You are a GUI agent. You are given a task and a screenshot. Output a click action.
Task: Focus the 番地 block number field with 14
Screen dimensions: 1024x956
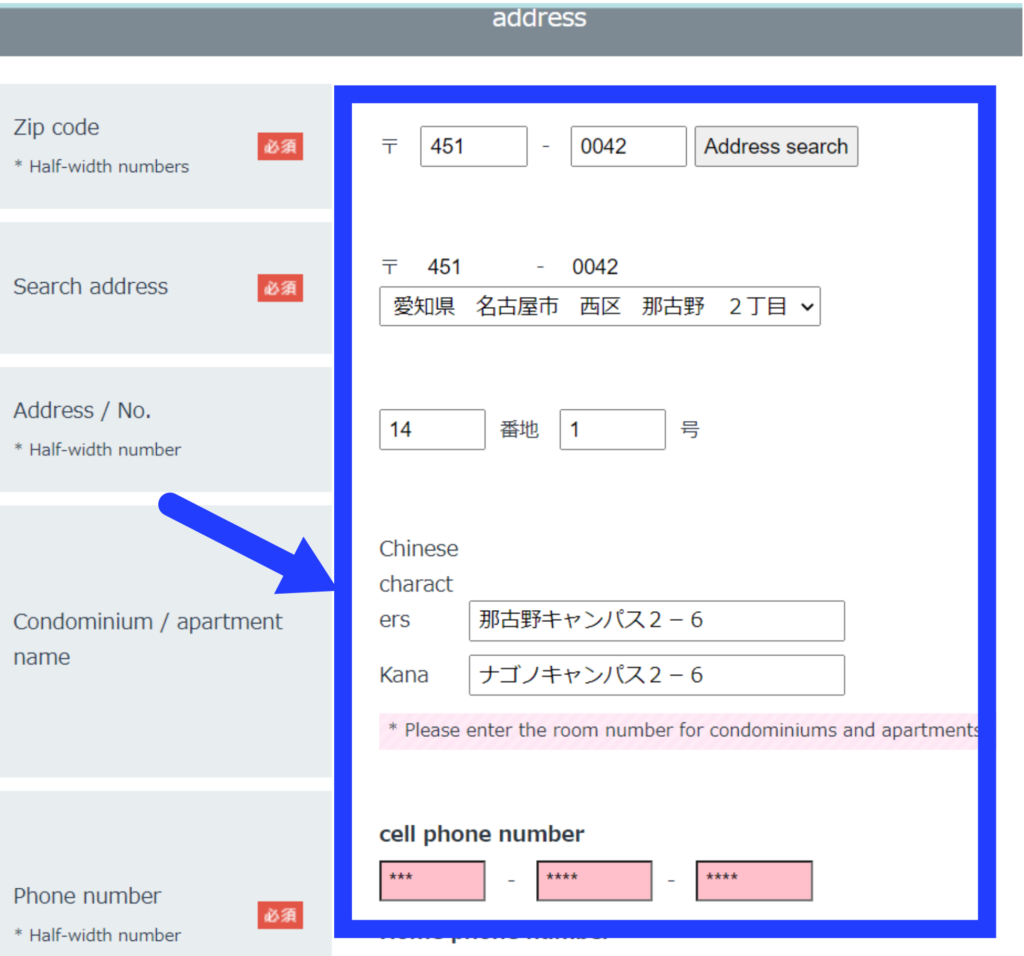click(x=432, y=429)
